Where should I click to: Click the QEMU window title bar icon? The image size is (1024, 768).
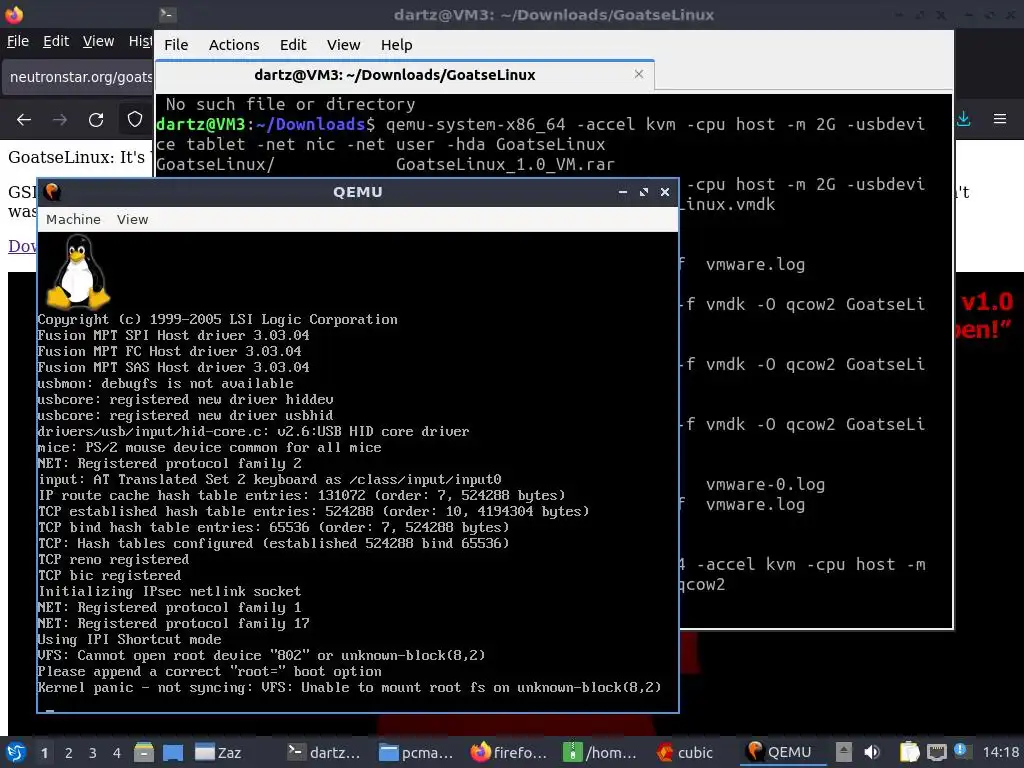pos(52,192)
